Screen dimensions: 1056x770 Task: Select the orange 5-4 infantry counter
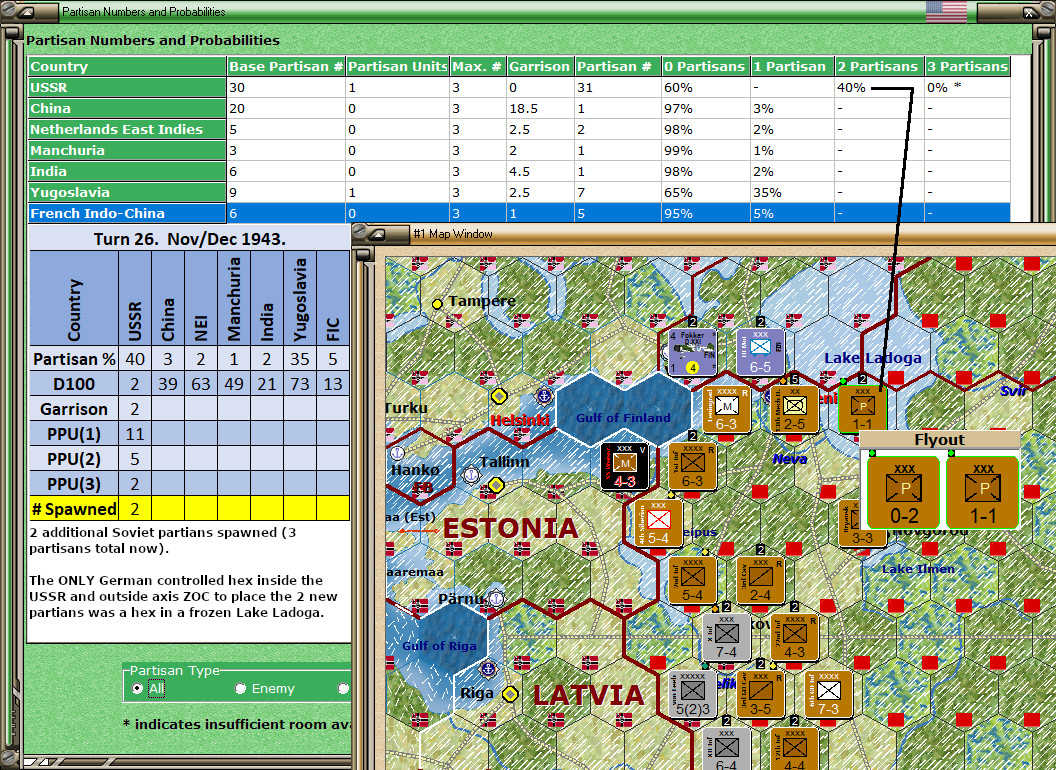[x=692, y=581]
